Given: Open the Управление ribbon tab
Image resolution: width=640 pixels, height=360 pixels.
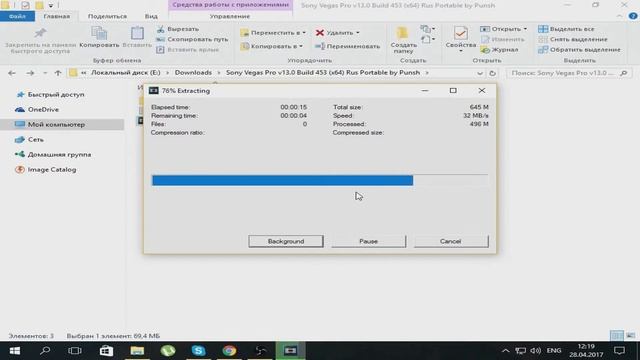Looking at the screenshot, I should pyautogui.click(x=230, y=16).
